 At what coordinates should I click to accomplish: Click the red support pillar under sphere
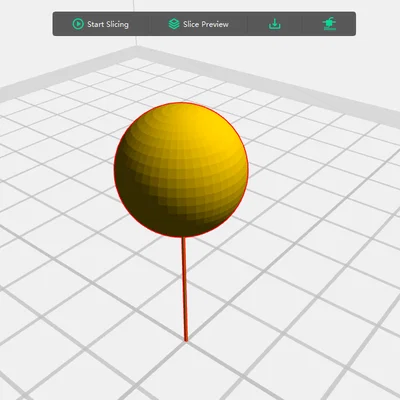(x=184, y=289)
